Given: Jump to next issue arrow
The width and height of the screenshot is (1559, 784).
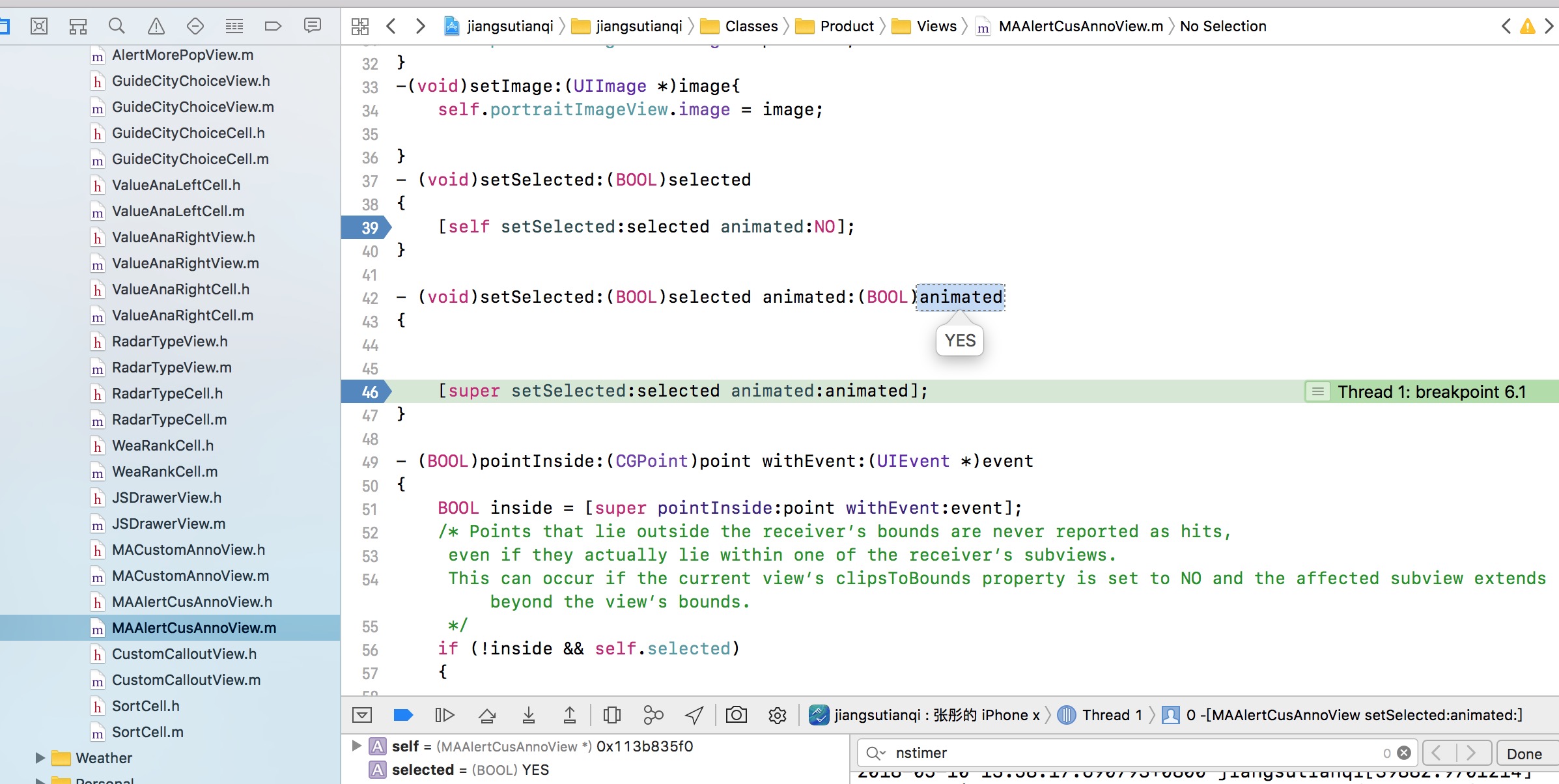Looking at the screenshot, I should 1549,26.
